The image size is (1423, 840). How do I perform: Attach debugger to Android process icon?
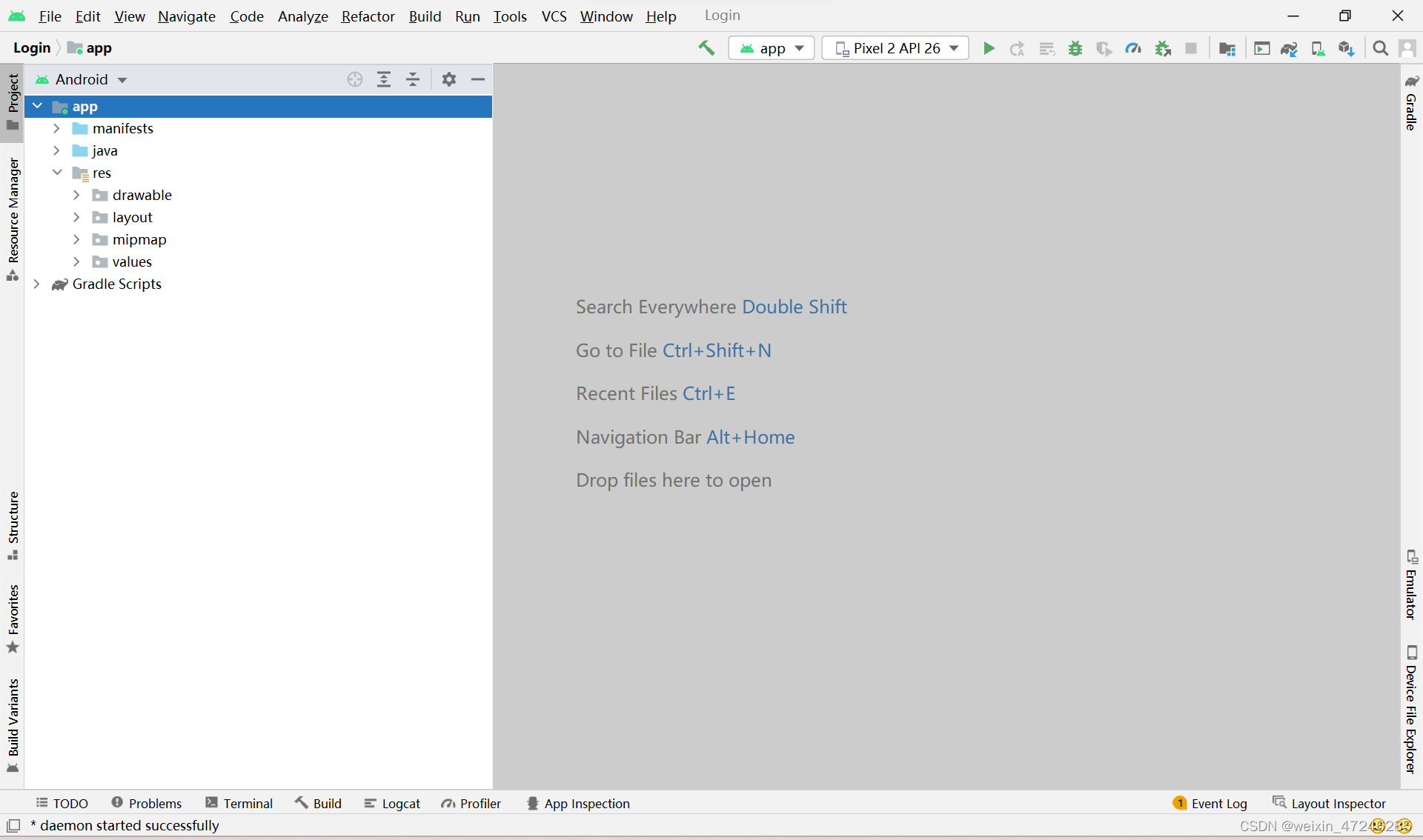tap(1163, 48)
